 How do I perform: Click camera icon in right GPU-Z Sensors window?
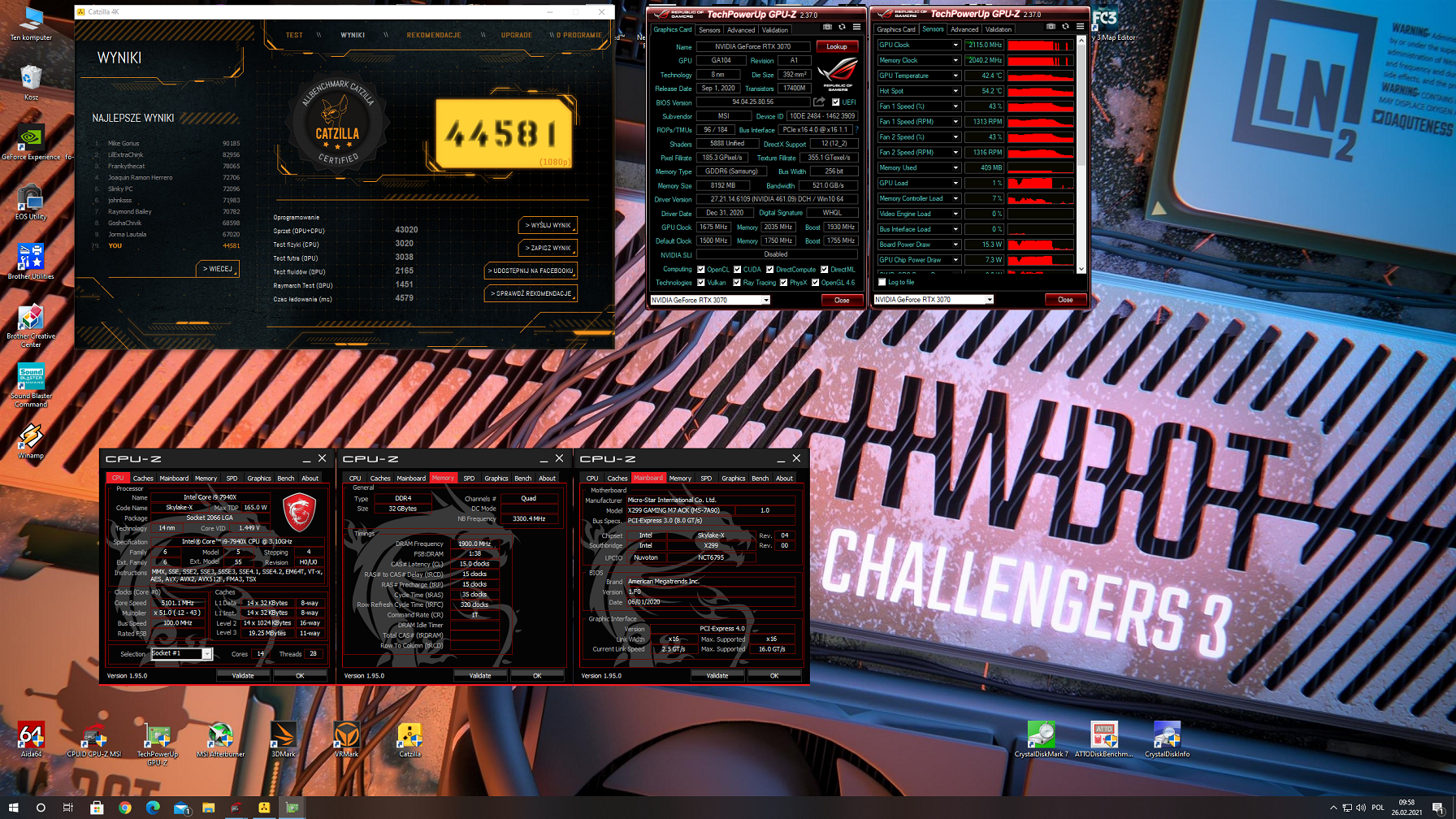coord(1051,27)
